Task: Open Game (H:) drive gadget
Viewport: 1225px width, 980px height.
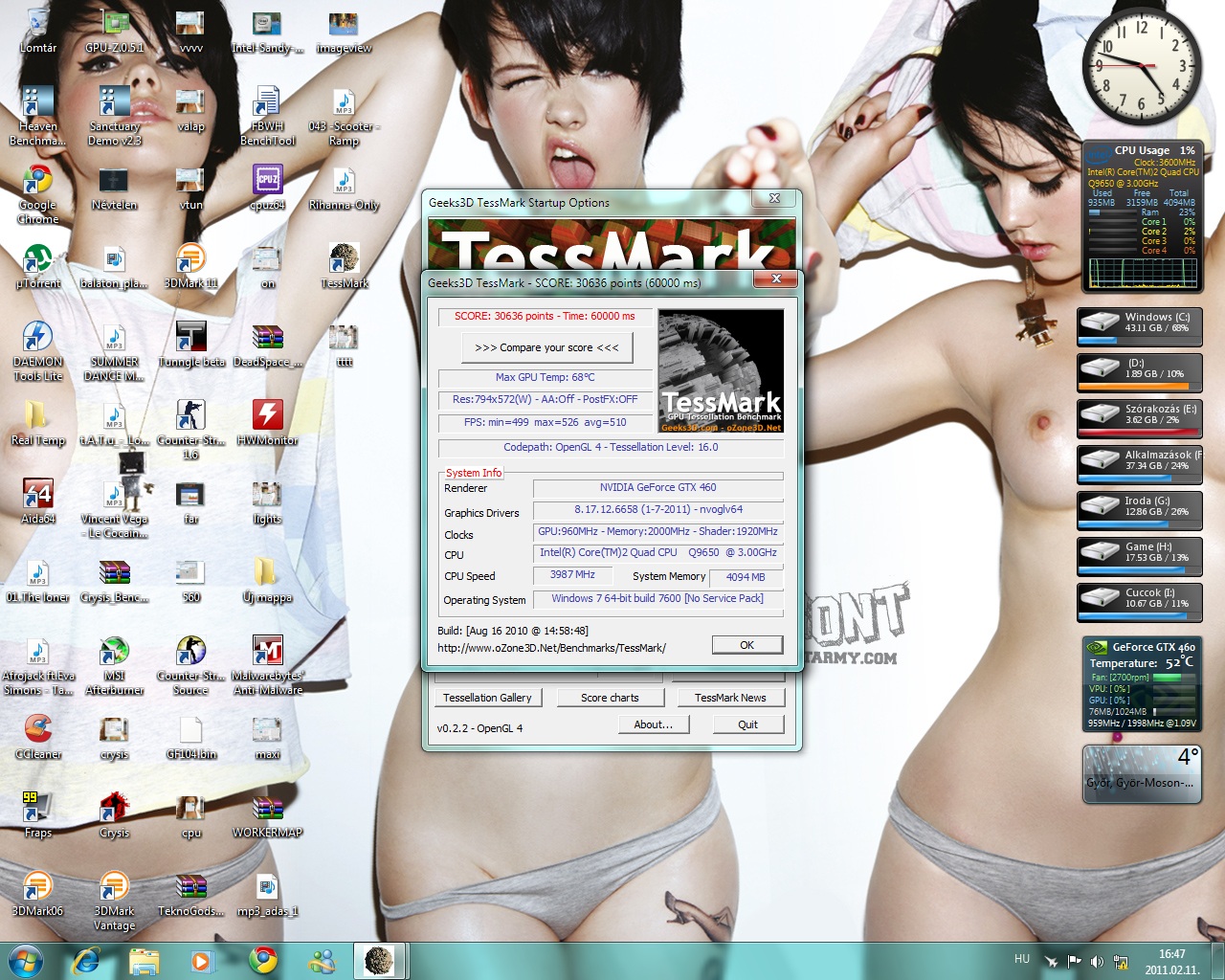Action: [x=1139, y=557]
